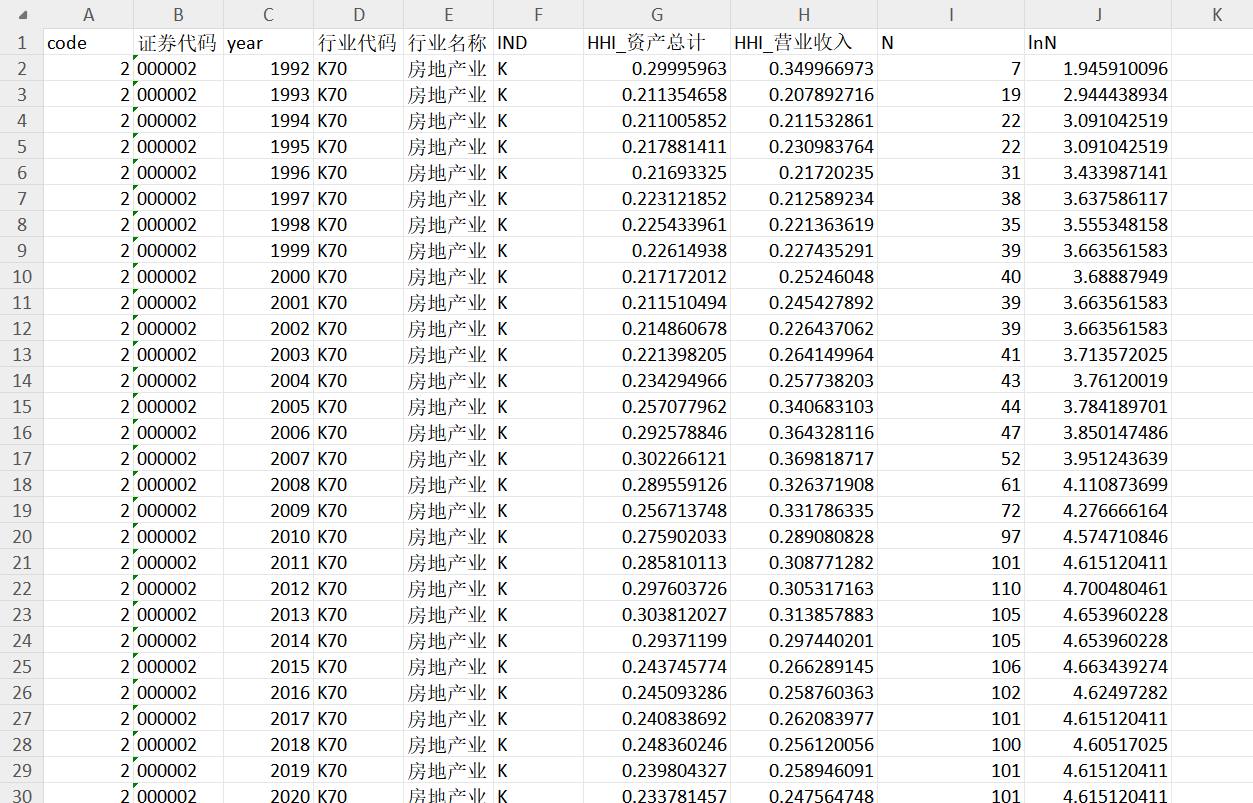Select cell with value 0.369818717

coord(804,459)
